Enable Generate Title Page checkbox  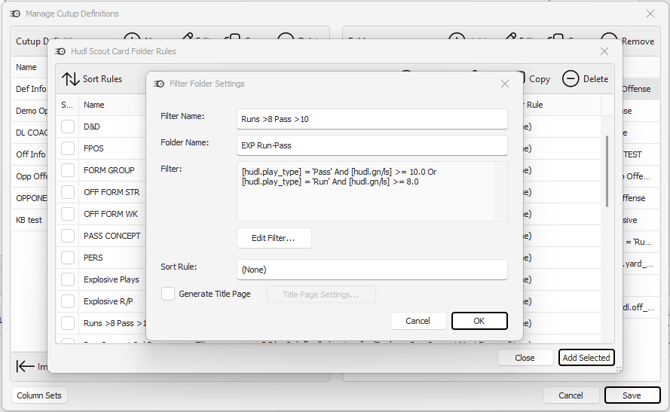(x=168, y=294)
